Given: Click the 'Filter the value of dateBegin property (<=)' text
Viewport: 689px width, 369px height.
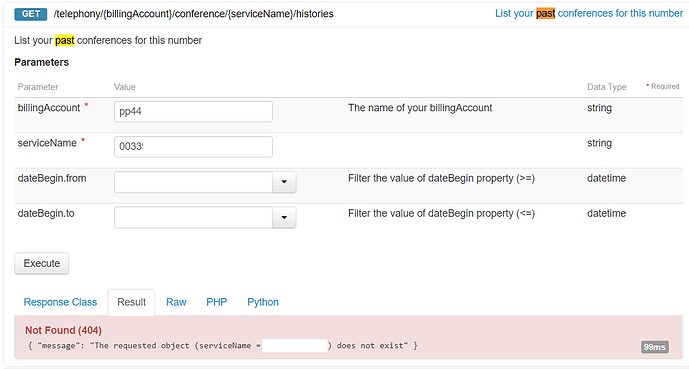Looking at the screenshot, I should click(441, 213).
